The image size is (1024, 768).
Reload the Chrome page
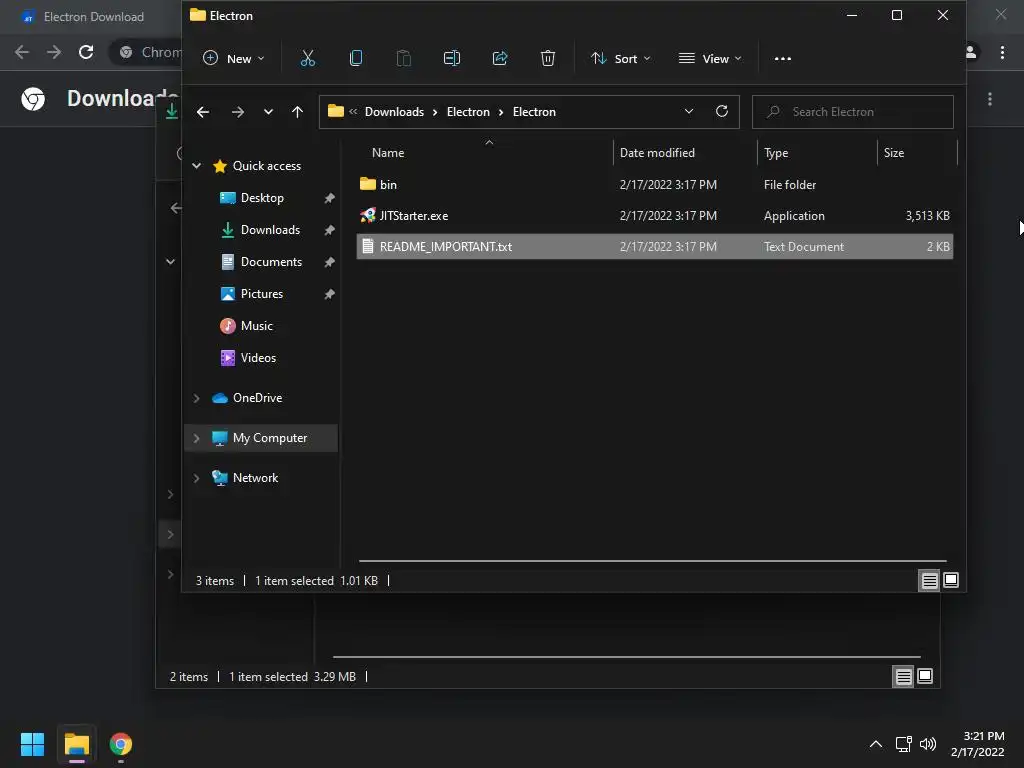coord(86,52)
